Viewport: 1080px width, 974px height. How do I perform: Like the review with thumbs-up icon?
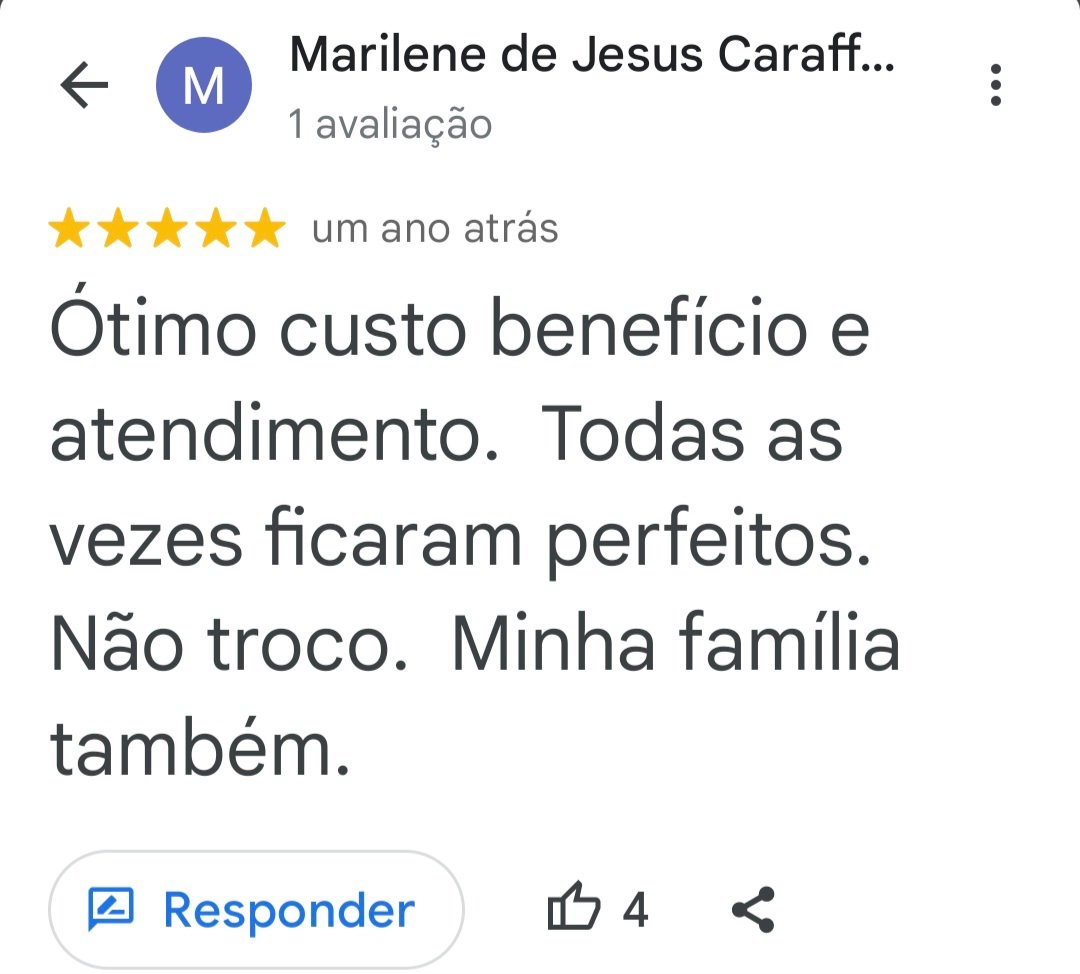pyautogui.click(x=574, y=909)
